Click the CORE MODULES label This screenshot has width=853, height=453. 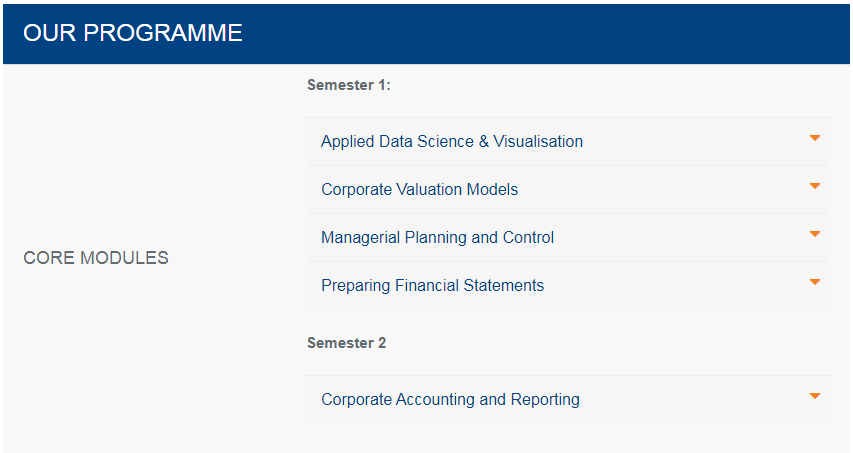pyautogui.click(x=96, y=258)
